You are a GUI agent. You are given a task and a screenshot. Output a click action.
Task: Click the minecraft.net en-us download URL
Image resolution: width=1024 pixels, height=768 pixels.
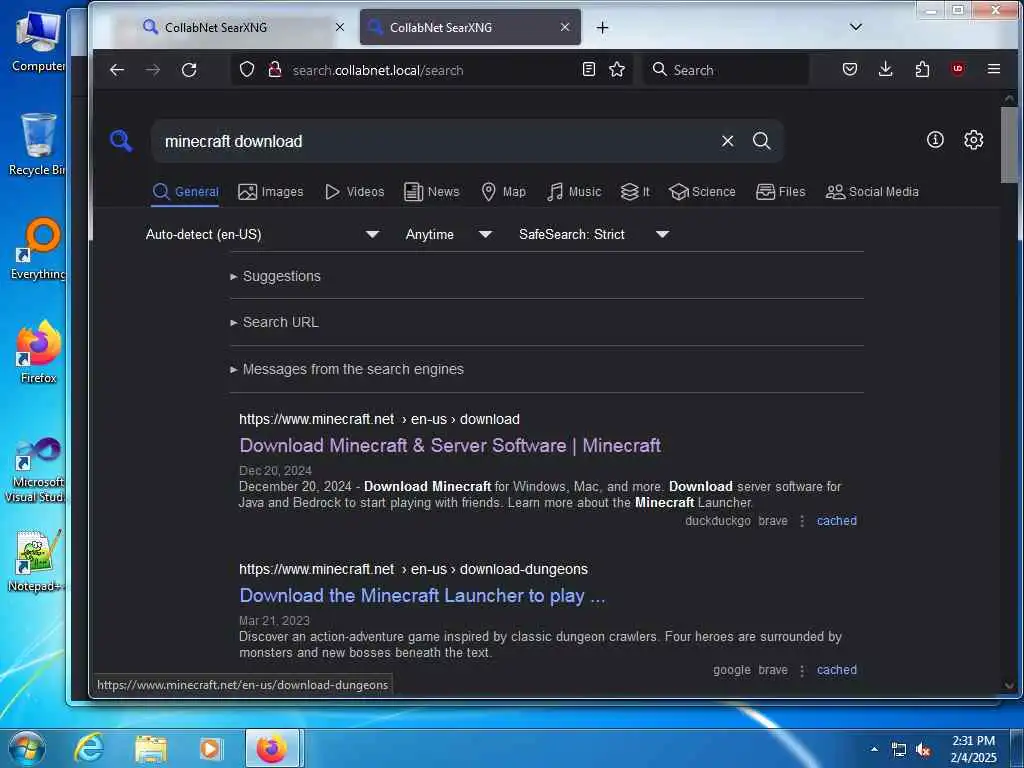point(379,419)
